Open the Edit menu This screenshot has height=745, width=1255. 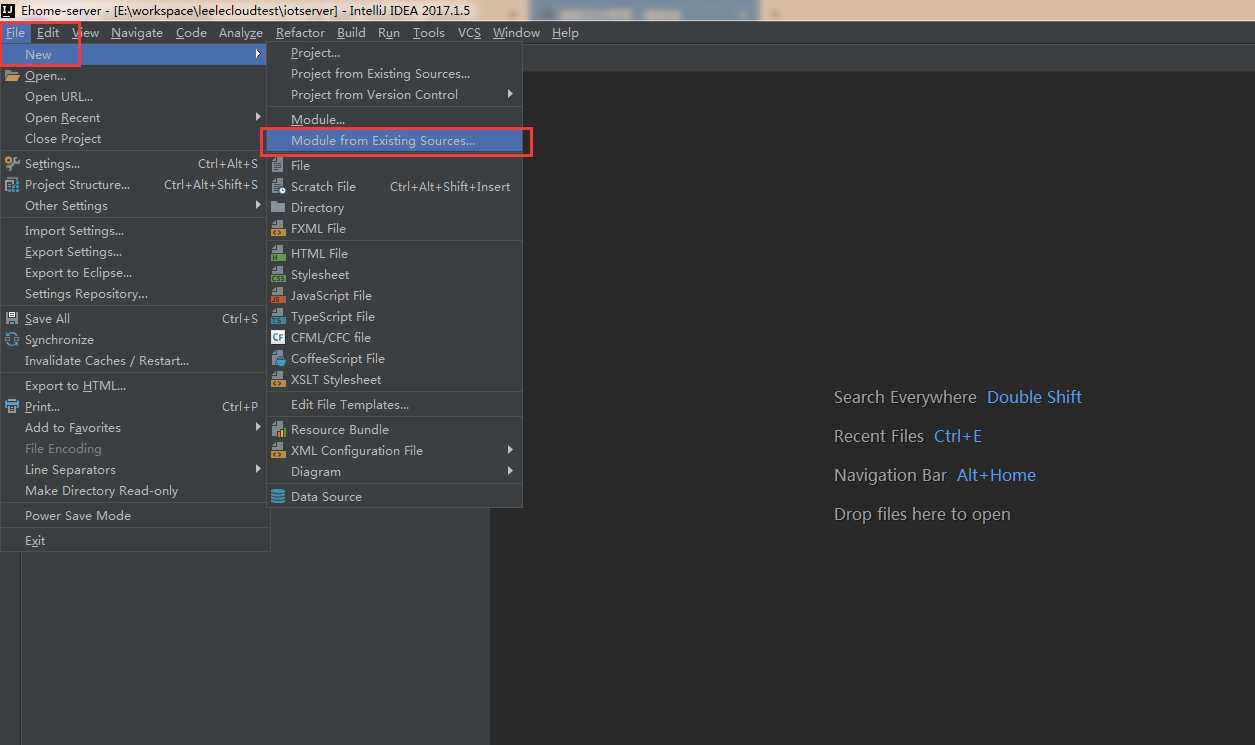(x=48, y=32)
